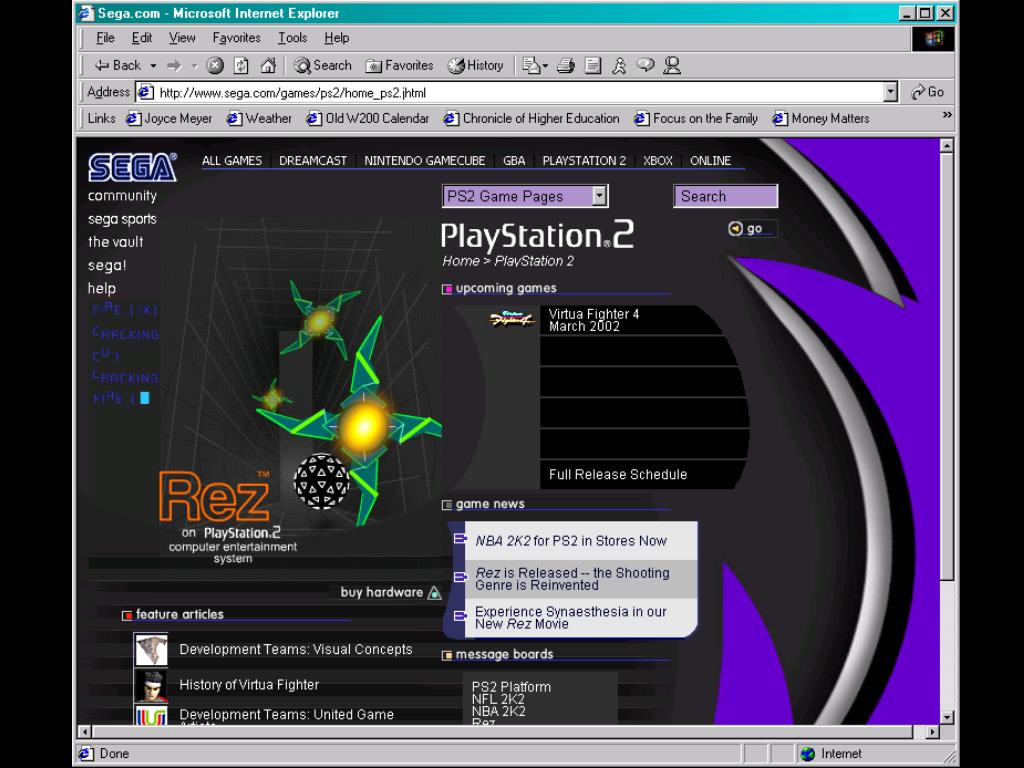This screenshot has width=1024, height=768.
Task: Click the Visual Concepts article thumbnail
Action: [x=151, y=650]
